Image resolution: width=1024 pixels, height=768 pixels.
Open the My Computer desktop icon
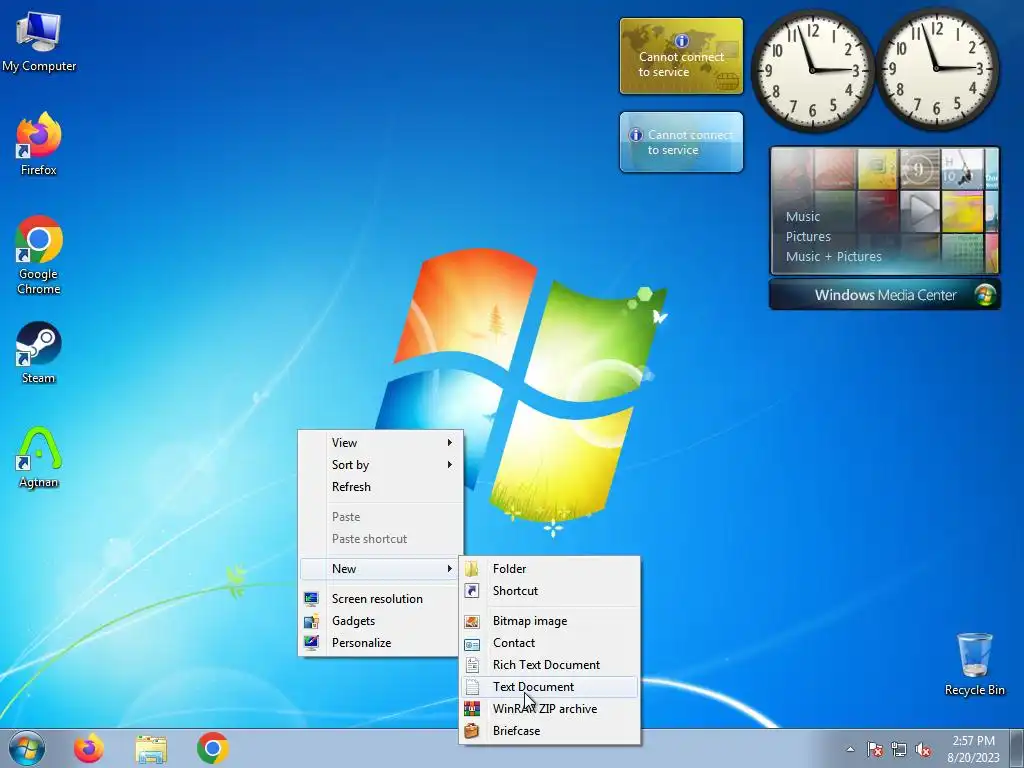coord(39,40)
